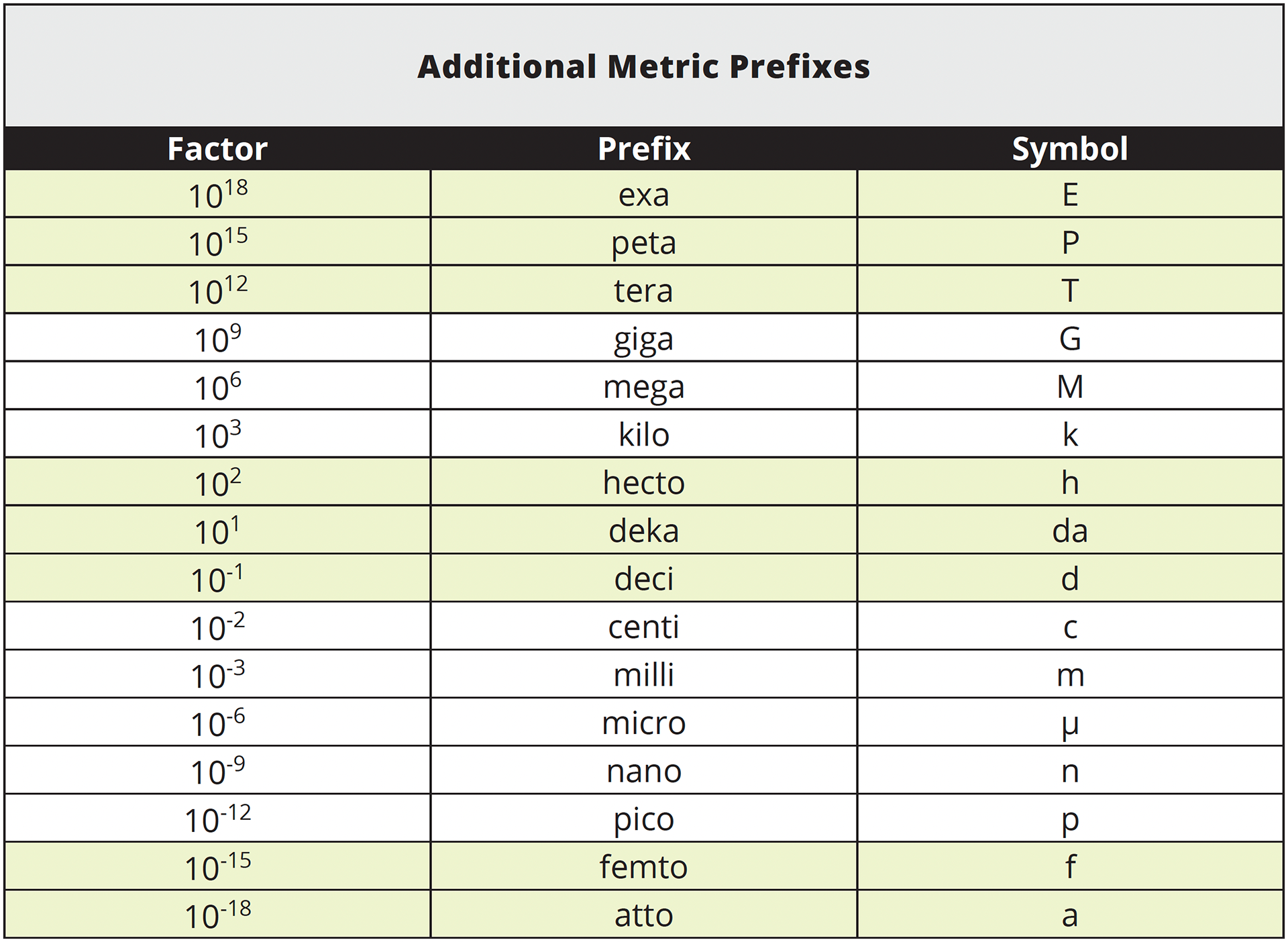Click the deka symbol da cell
The image size is (1288, 942).
(x=1070, y=531)
